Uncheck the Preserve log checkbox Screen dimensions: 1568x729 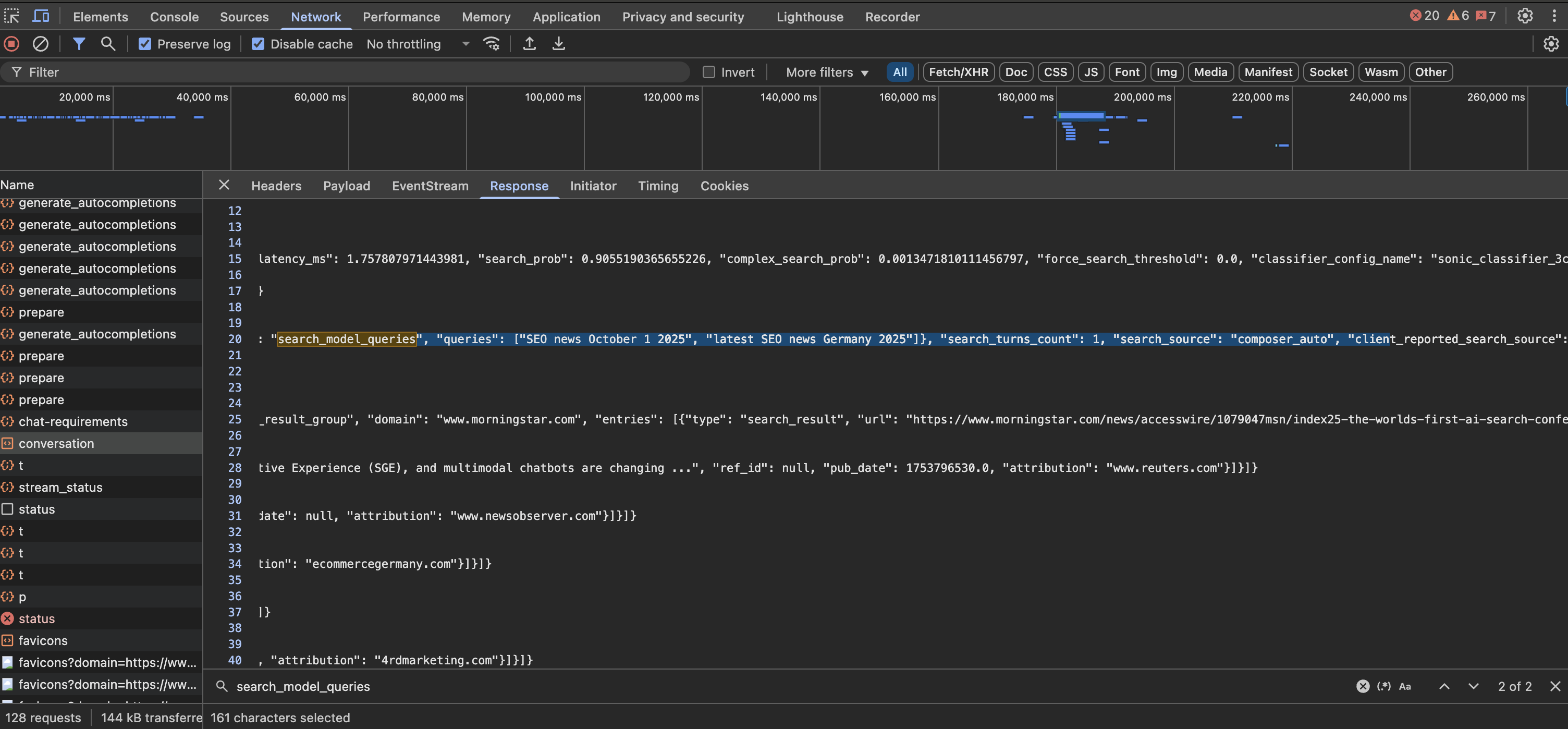[145, 43]
